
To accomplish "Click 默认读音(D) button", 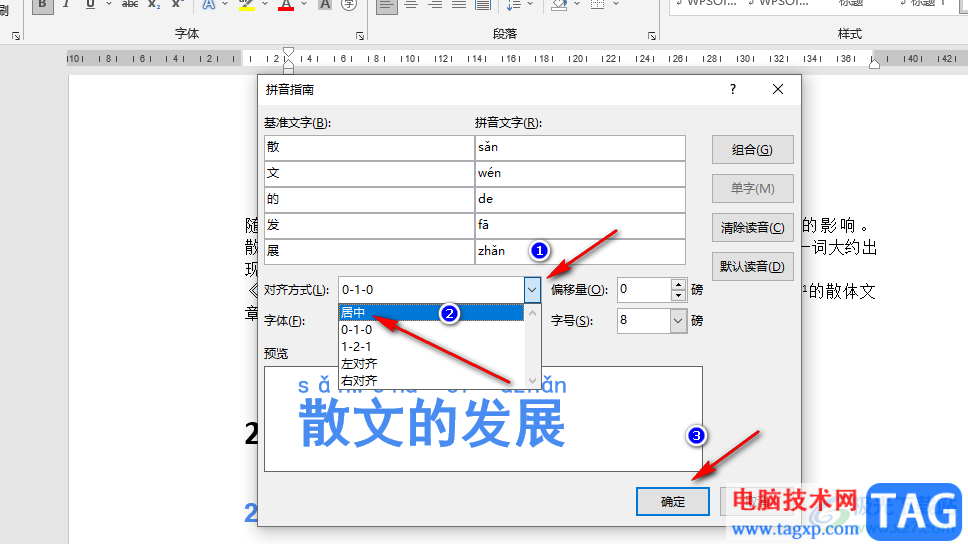I will 753,267.
